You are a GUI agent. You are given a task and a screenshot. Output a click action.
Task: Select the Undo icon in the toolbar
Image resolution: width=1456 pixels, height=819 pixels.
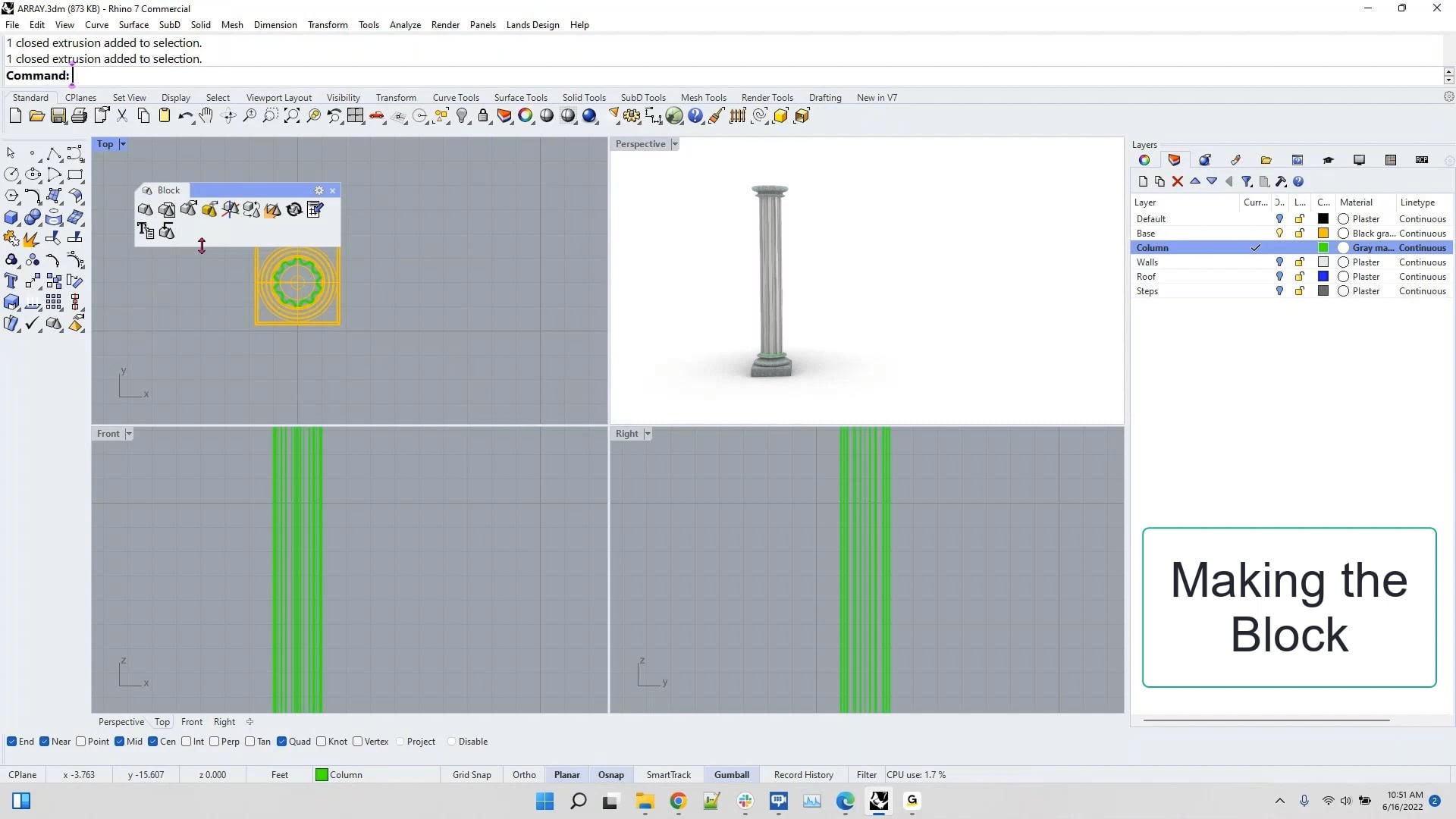pos(185,115)
